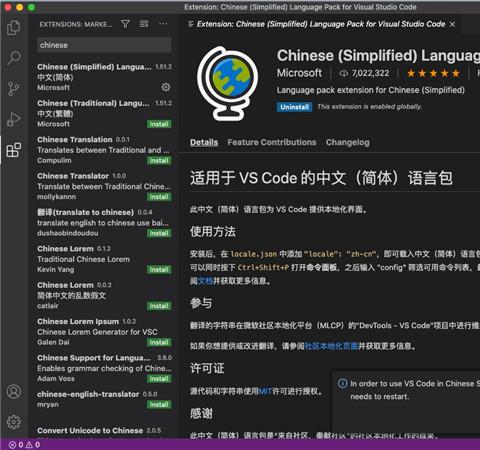
Task: Click the filter extensions funnel icon
Action: 125,24
